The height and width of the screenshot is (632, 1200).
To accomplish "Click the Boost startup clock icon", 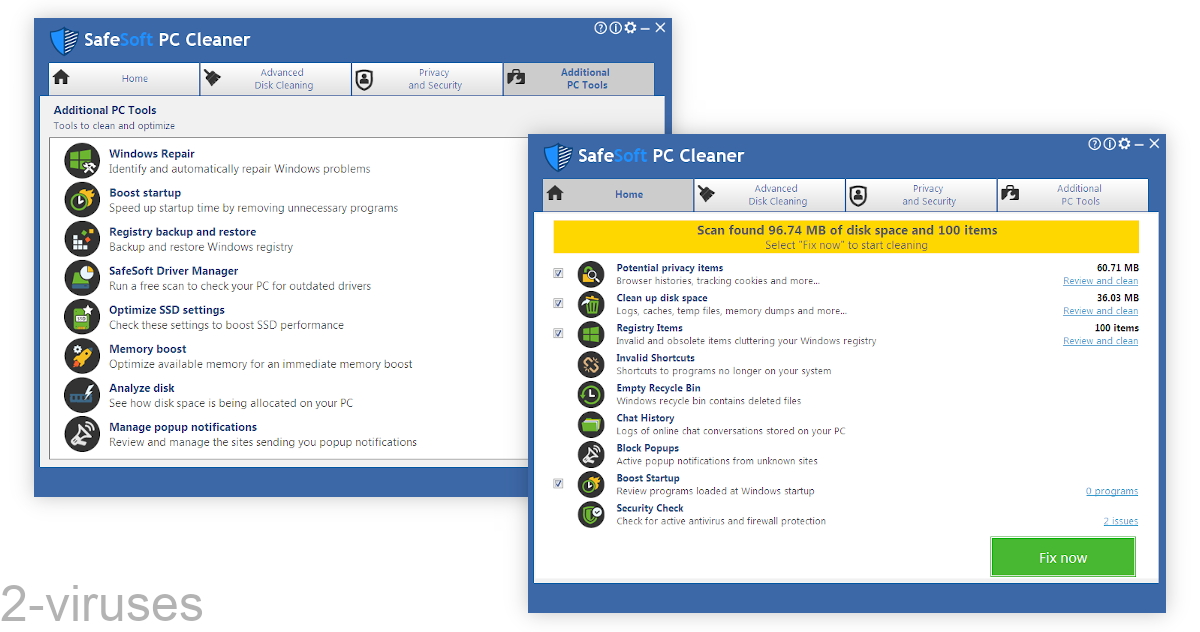I will [x=82, y=200].
